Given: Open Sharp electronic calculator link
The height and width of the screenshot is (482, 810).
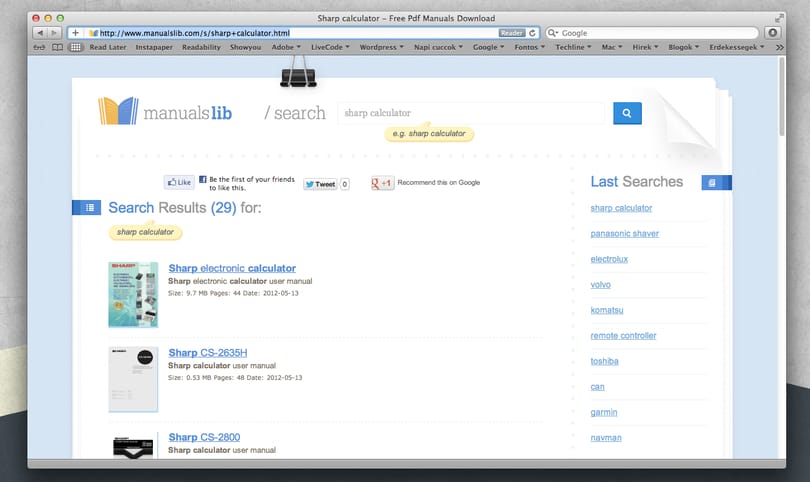Looking at the screenshot, I should [x=232, y=268].
